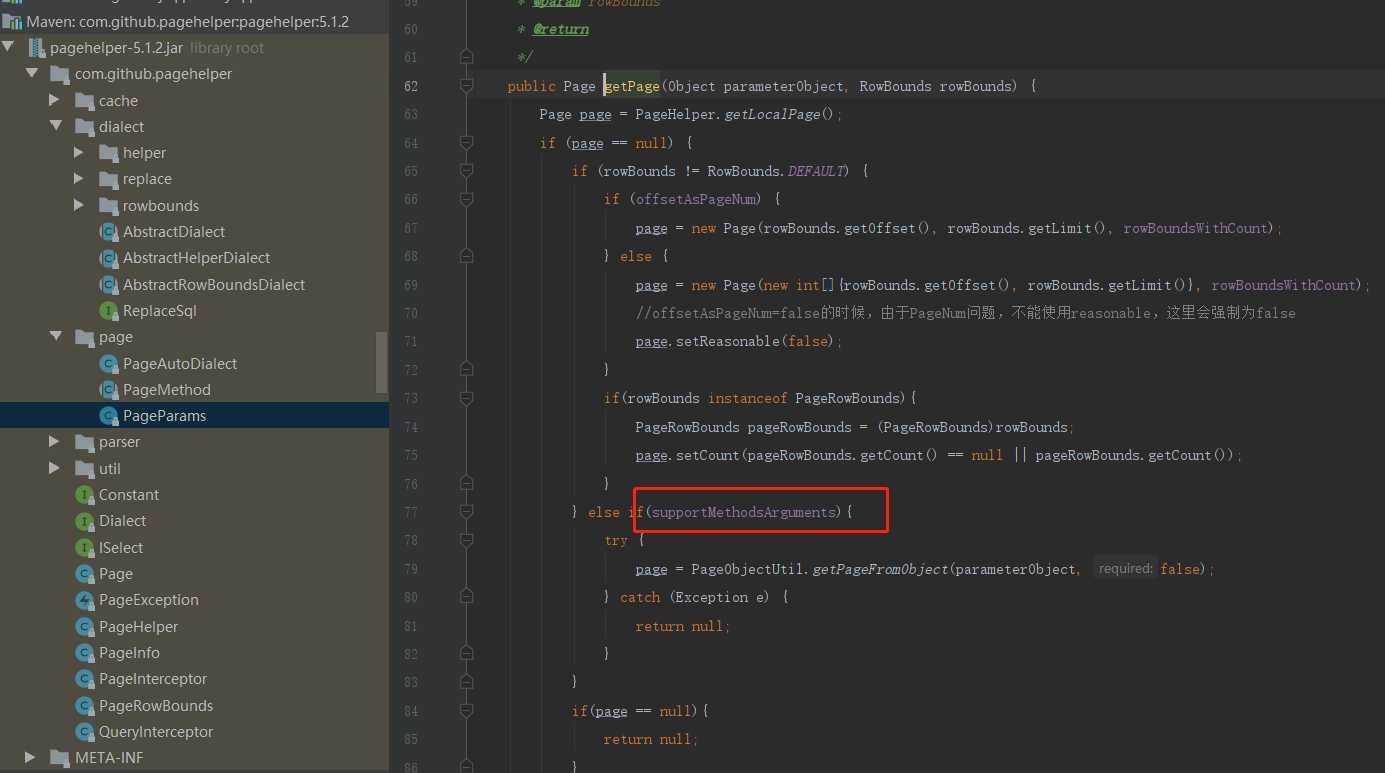1385x773 pixels.
Task: Click the Maven library icon
Action: (12, 21)
